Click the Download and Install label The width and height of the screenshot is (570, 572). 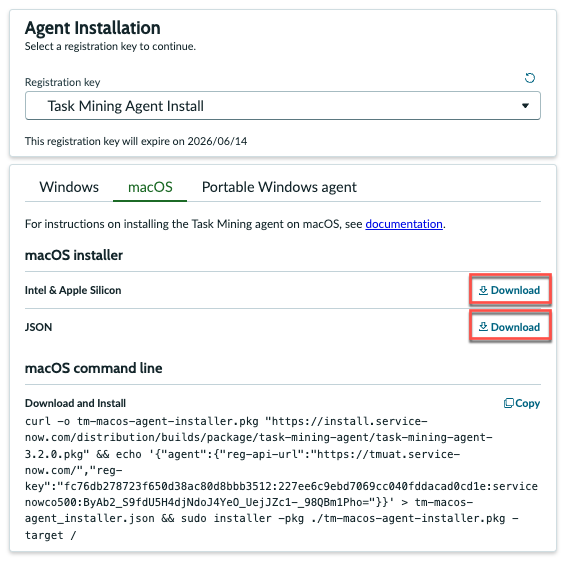(75, 403)
